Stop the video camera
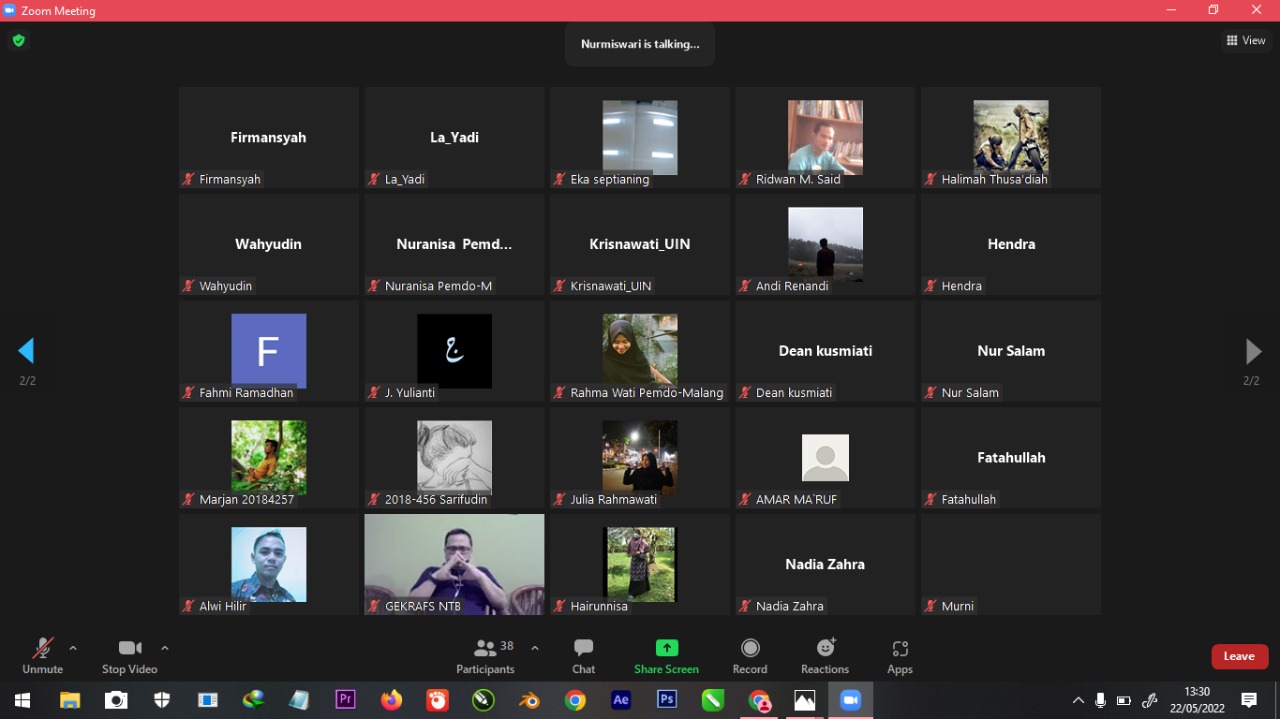 pyautogui.click(x=129, y=656)
